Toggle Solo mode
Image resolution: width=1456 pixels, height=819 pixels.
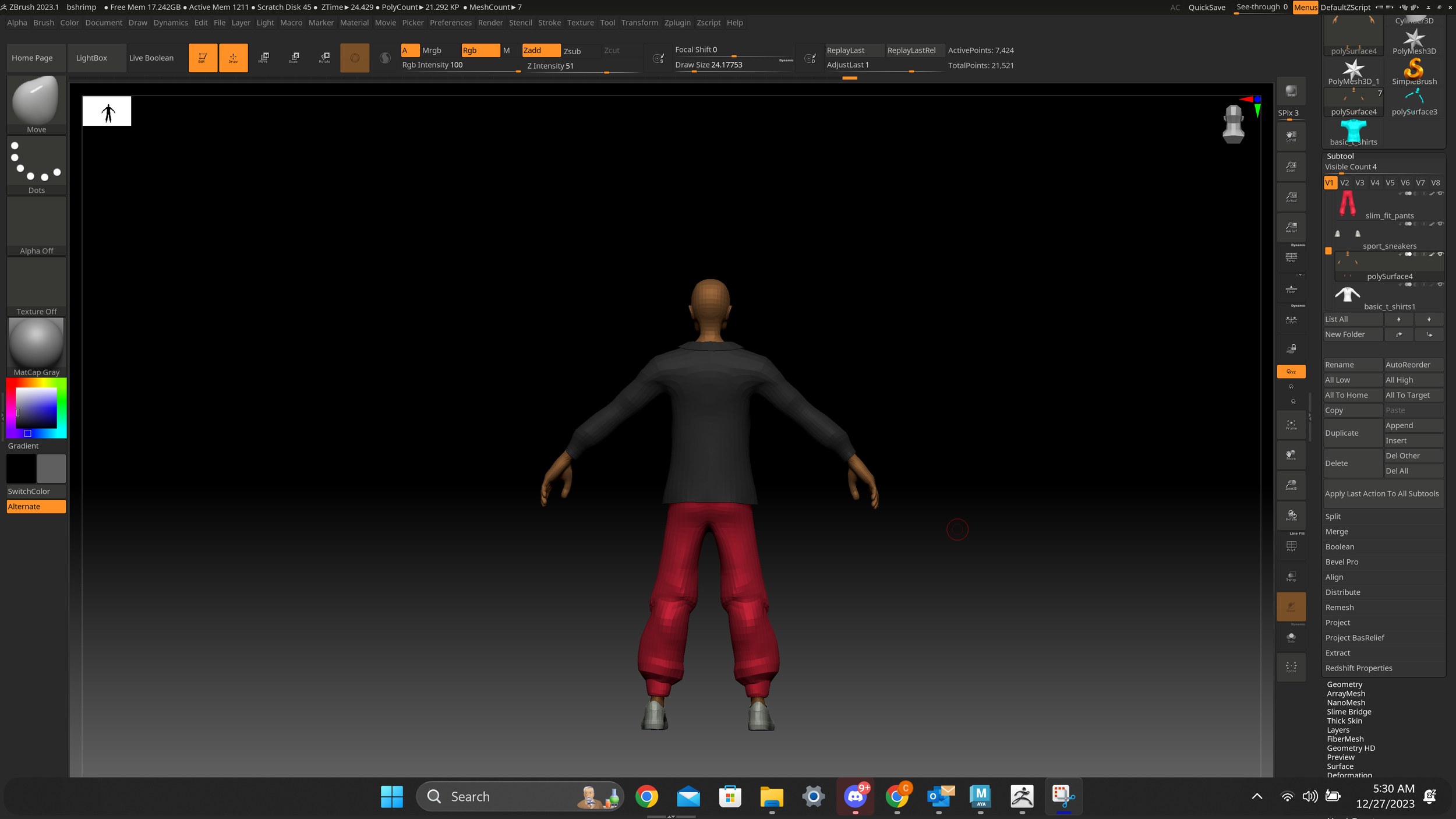pyautogui.click(x=1291, y=637)
